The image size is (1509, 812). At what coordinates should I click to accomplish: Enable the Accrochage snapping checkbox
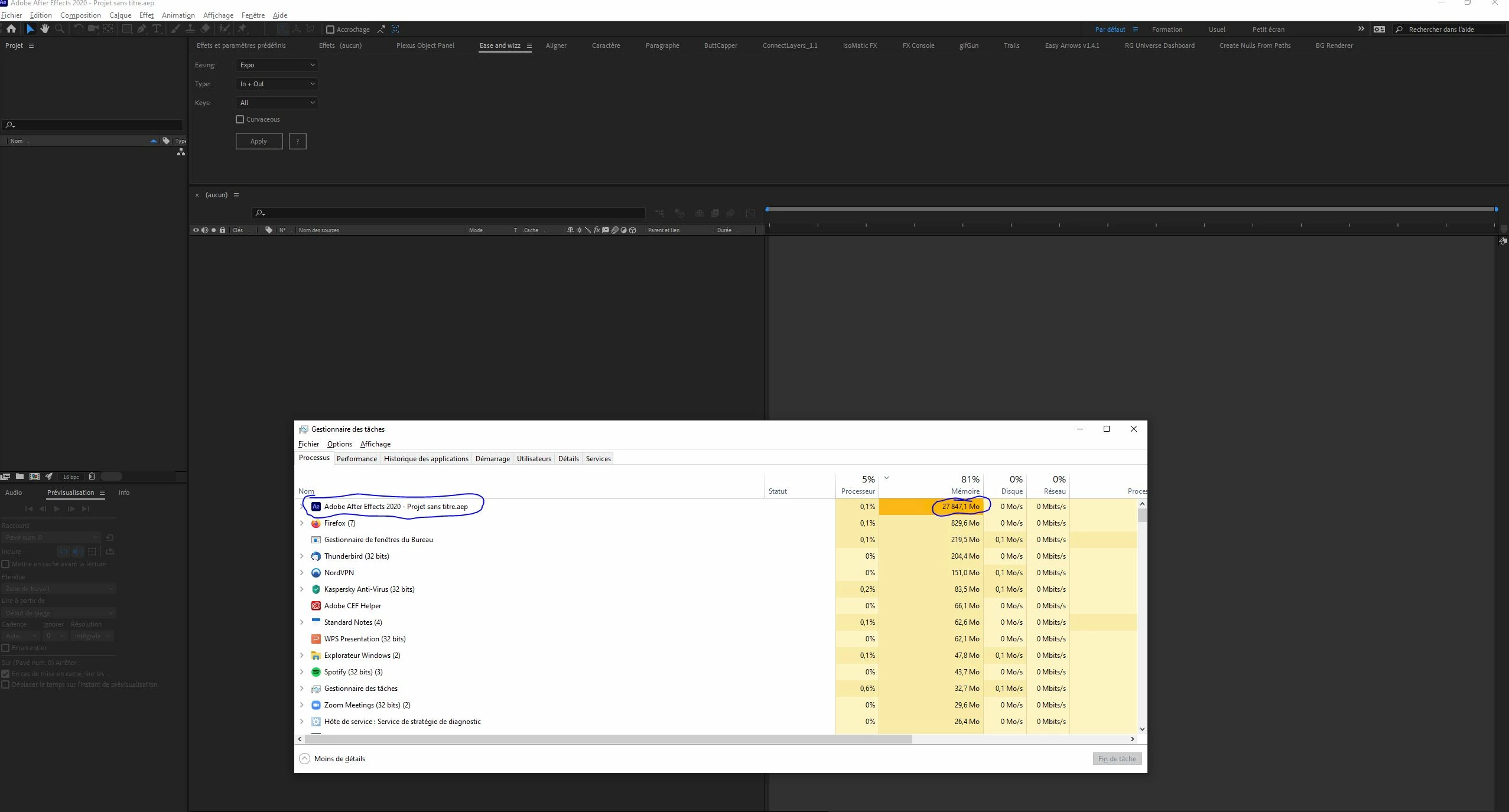click(330, 30)
